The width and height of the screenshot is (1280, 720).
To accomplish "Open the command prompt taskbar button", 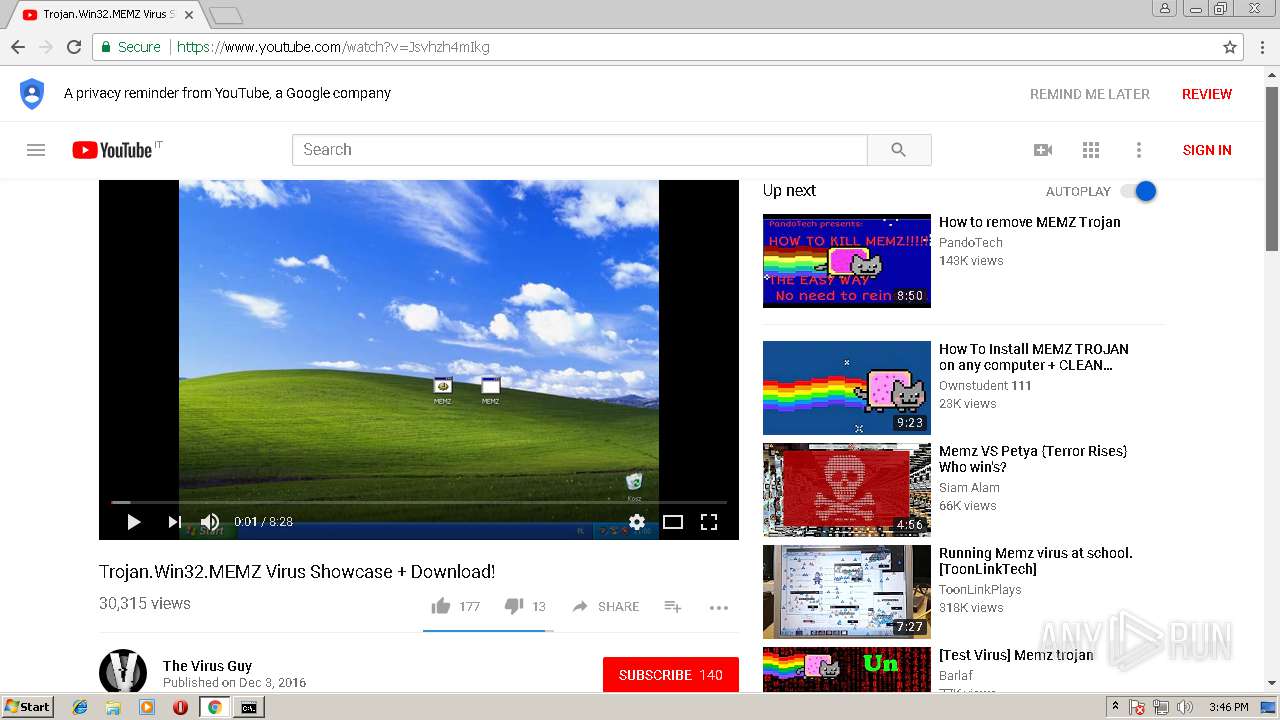I will pyautogui.click(x=248, y=707).
